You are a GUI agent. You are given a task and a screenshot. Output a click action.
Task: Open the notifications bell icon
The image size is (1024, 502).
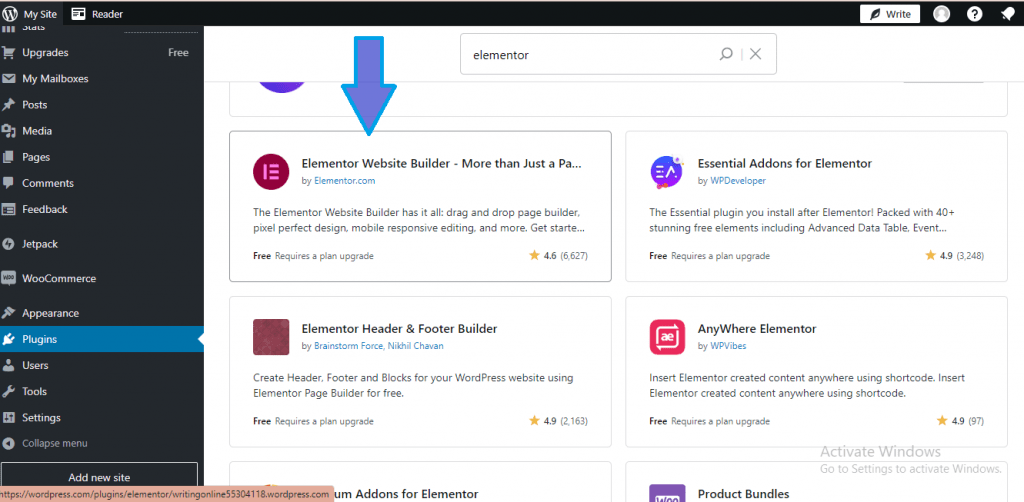pyautogui.click(x=1008, y=14)
